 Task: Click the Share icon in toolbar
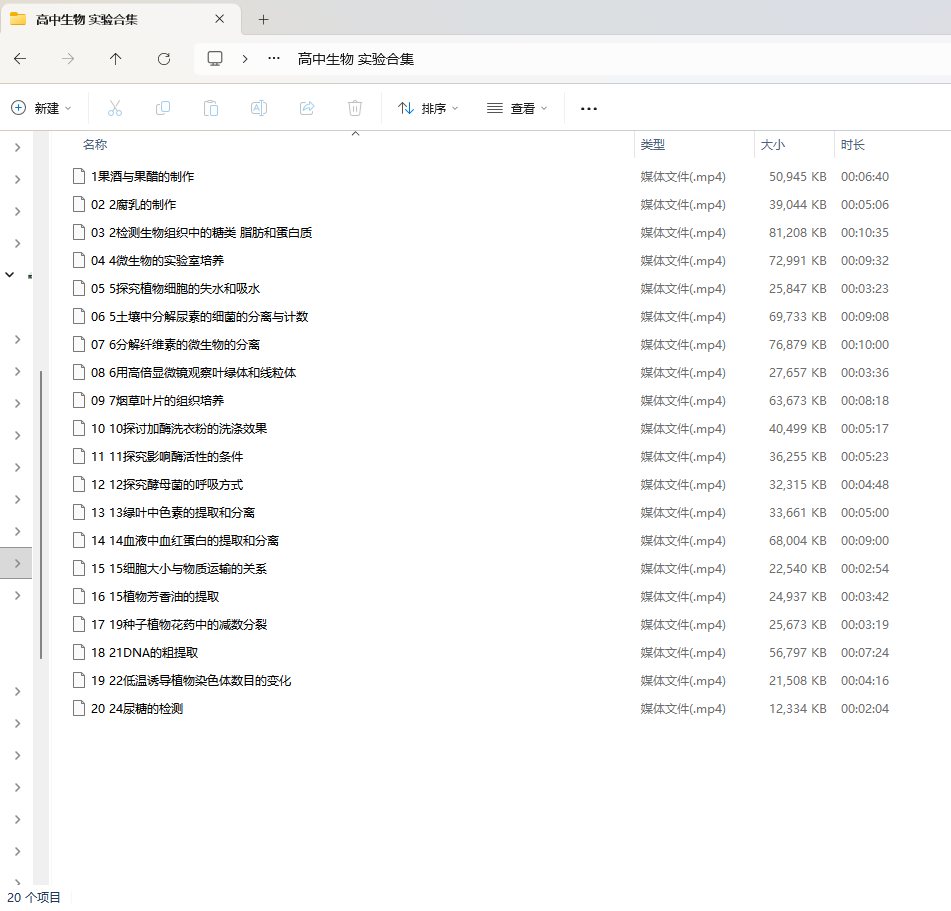point(307,108)
